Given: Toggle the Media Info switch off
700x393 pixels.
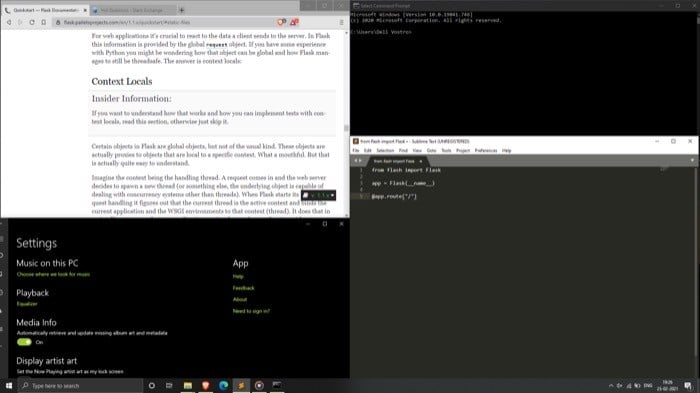Looking at the screenshot, I should point(24,342).
